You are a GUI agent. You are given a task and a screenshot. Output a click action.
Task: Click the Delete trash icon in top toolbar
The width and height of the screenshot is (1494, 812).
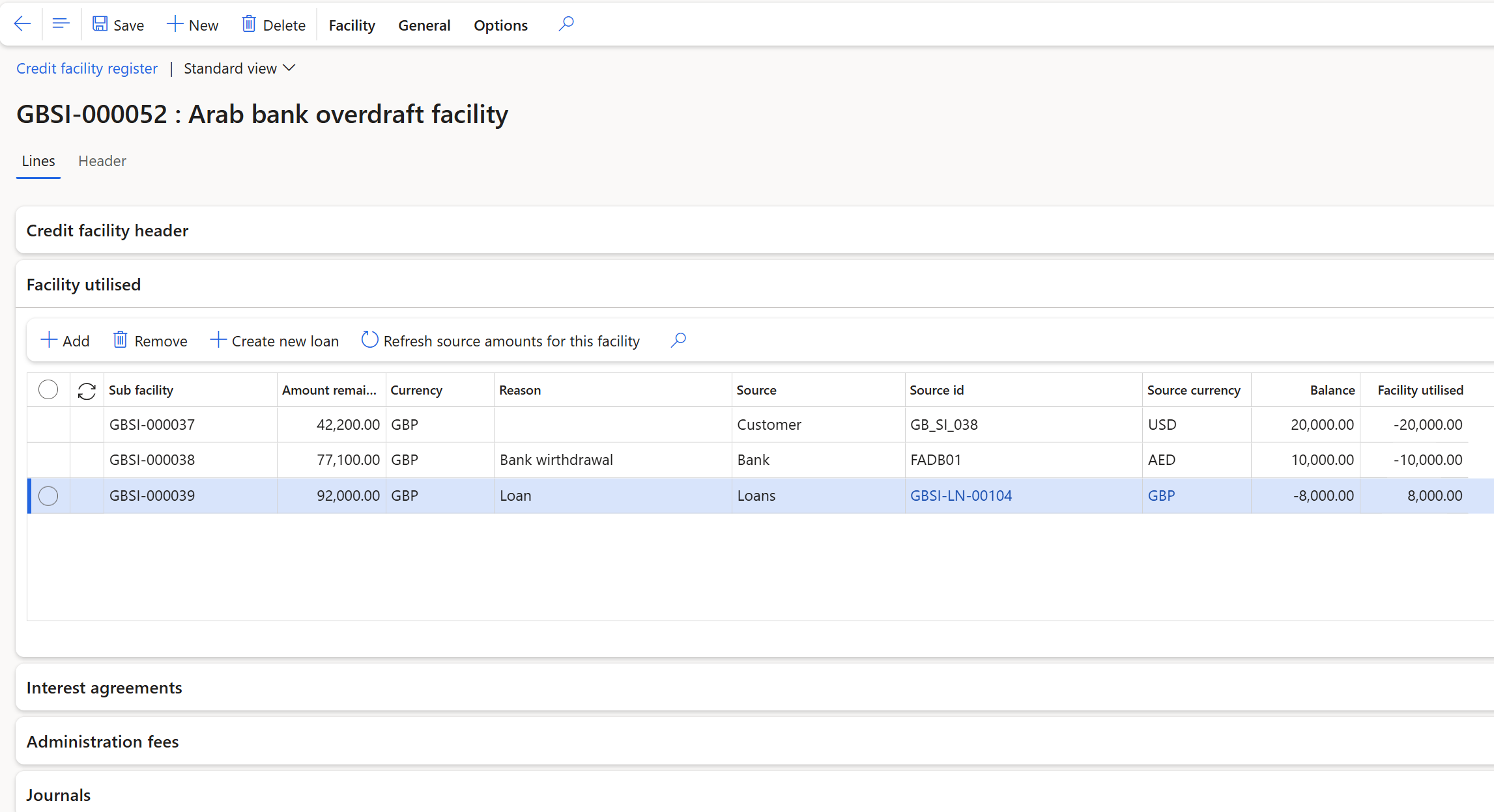coord(249,24)
